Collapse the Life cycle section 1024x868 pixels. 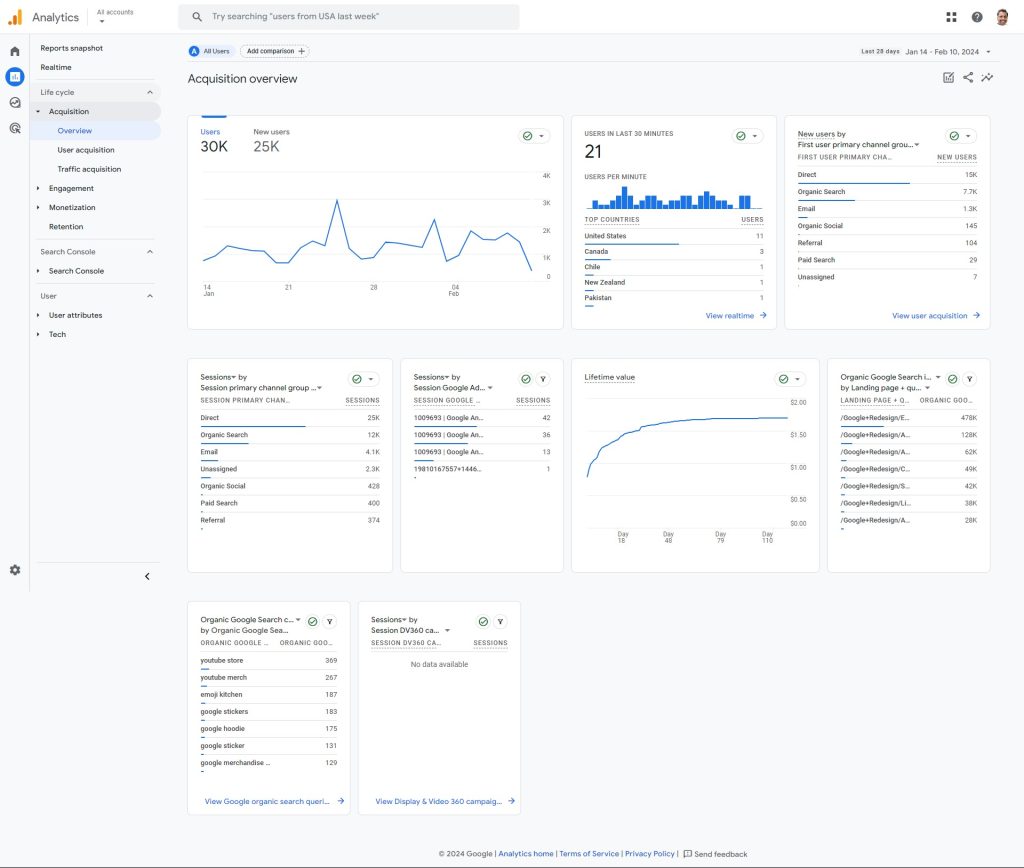click(150, 92)
